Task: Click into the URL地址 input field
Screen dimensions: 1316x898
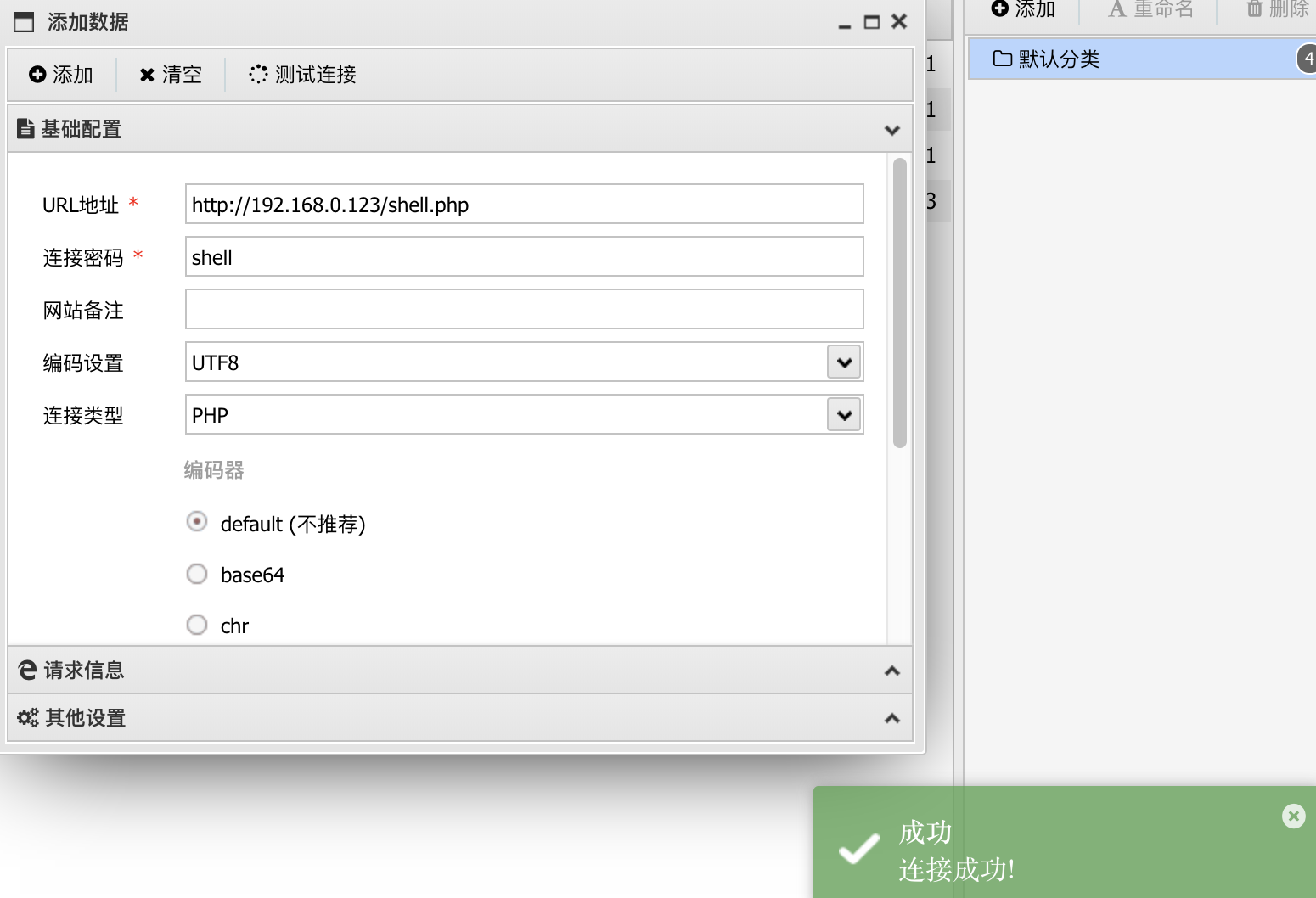Action: click(524, 205)
